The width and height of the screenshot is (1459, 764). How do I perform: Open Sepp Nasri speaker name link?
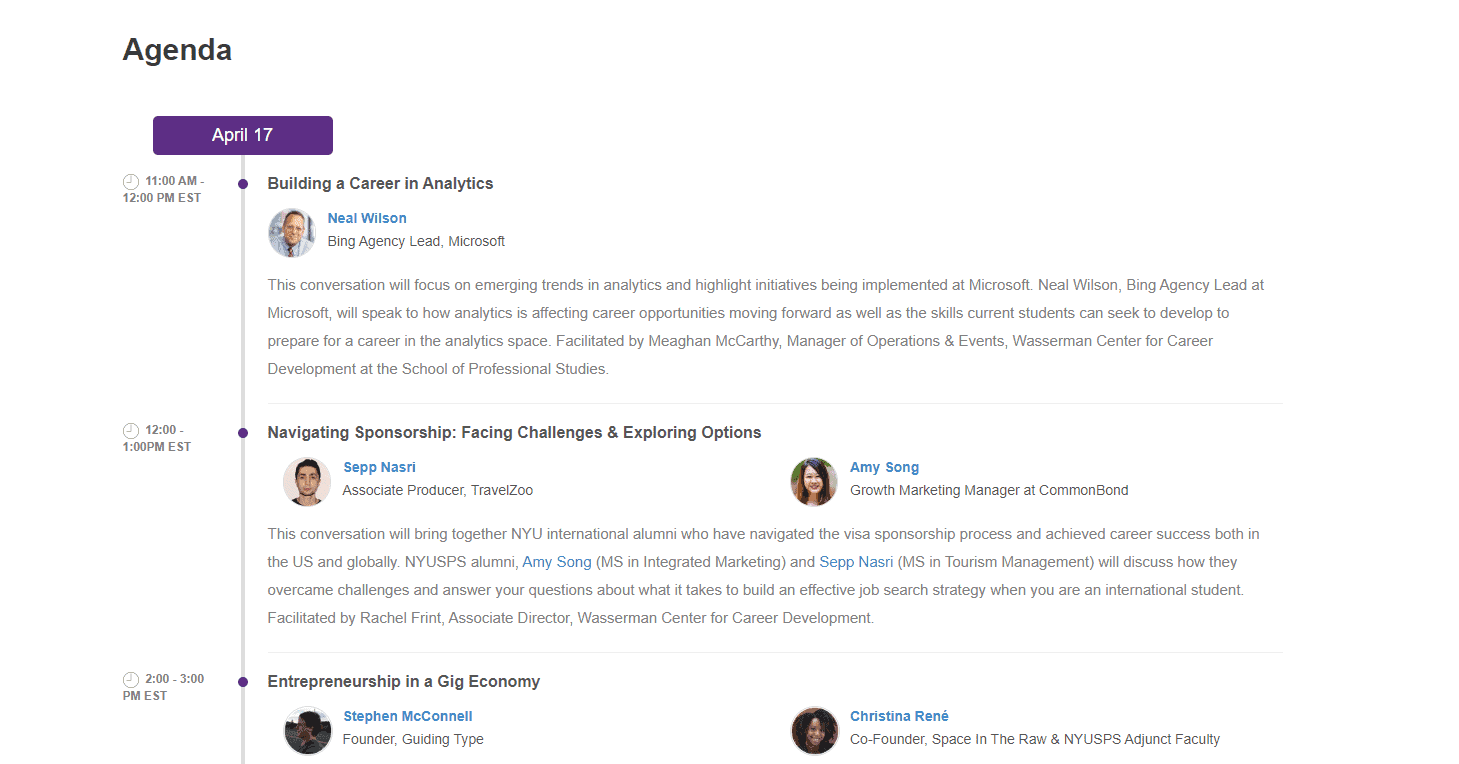(379, 467)
